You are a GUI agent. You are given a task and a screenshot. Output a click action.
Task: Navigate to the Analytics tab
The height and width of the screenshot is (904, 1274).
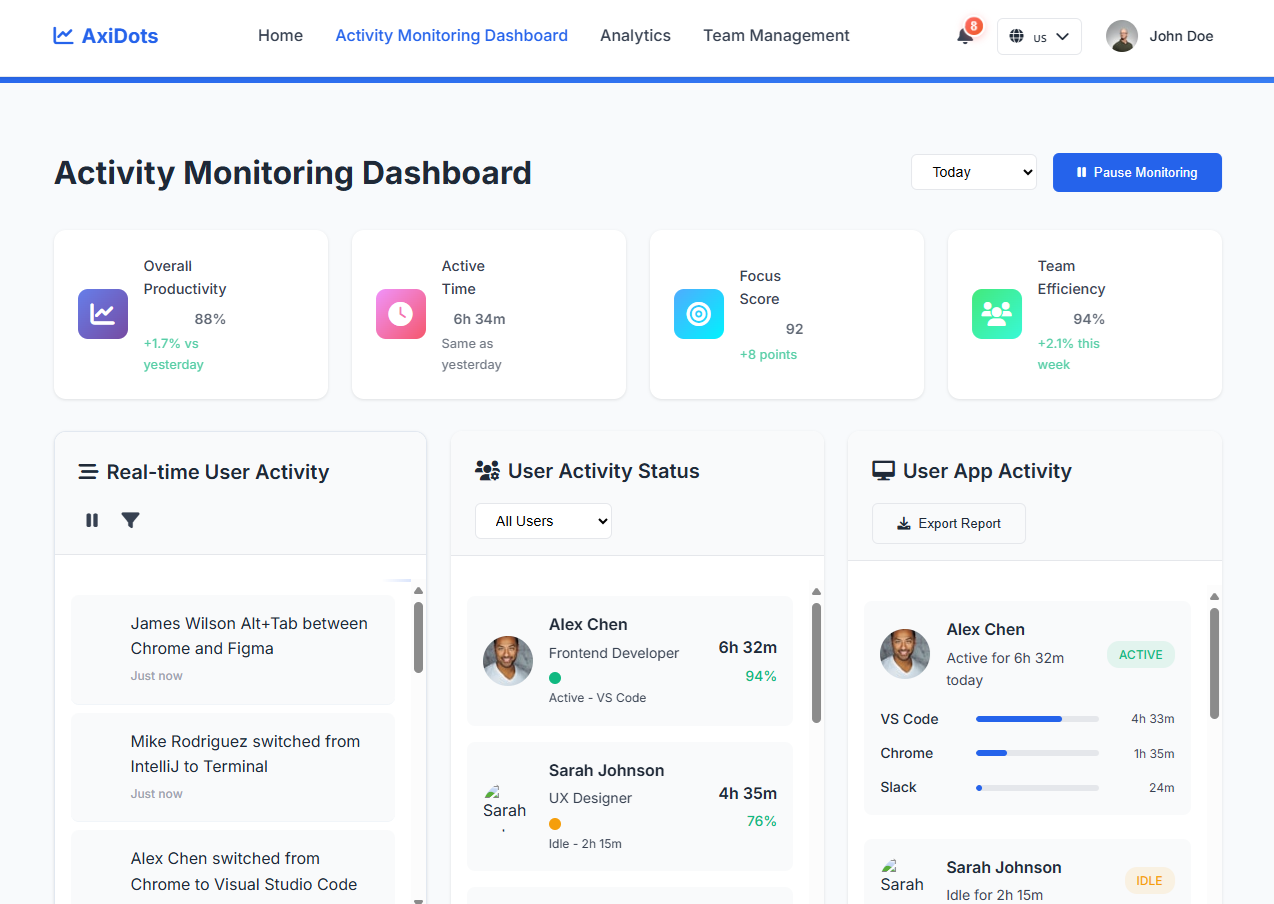(x=635, y=36)
